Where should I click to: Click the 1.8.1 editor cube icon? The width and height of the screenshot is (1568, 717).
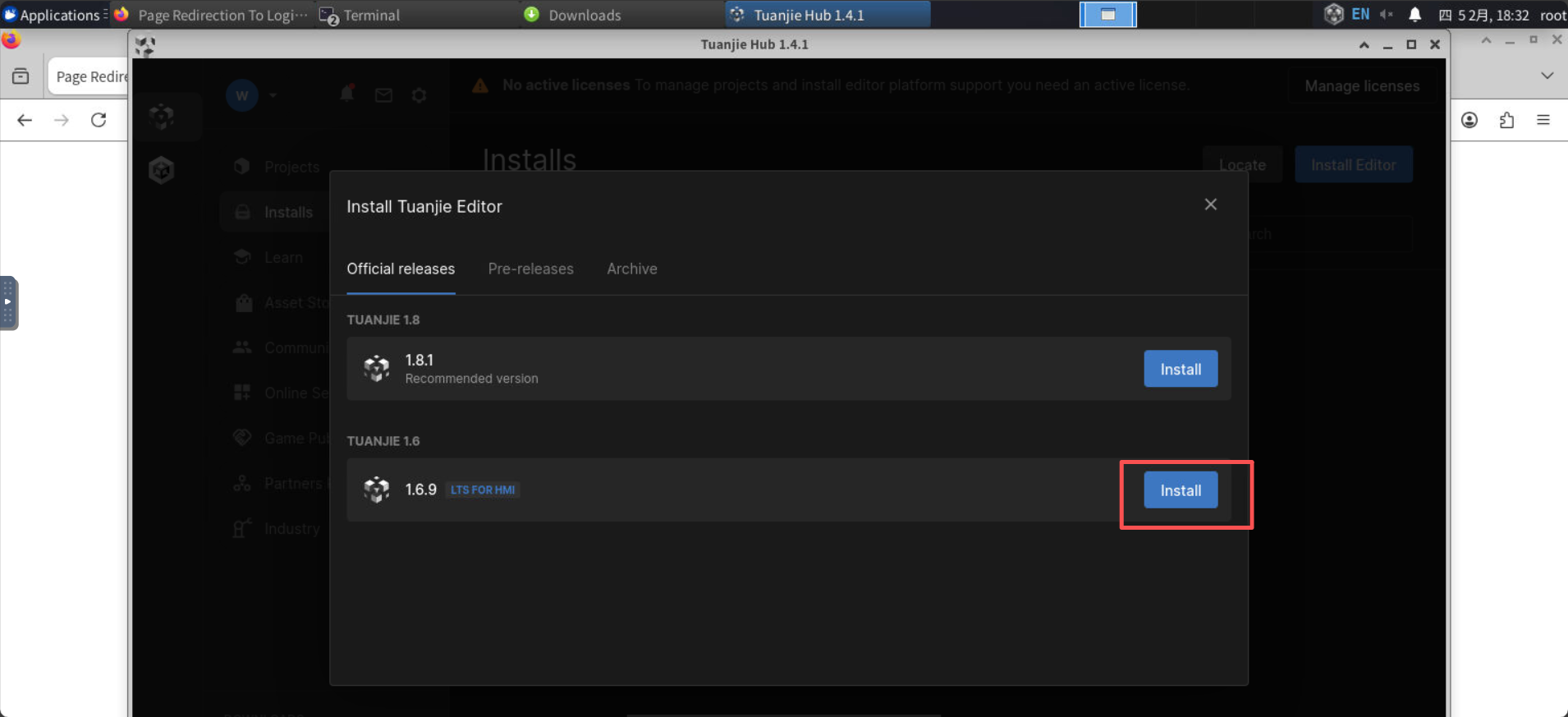pos(377,369)
